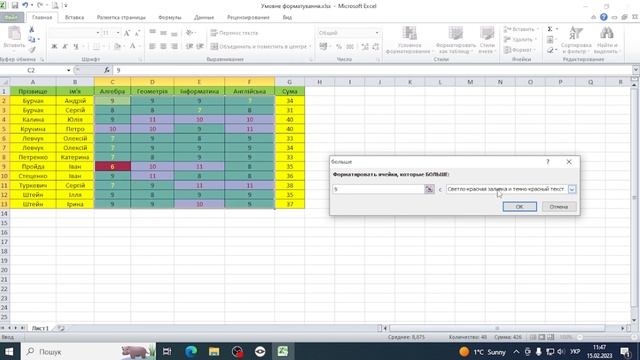The width and height of the screenshot is (640, 360).
Task: Select the Лист1 sheet tab
Action: click(x=40, y=328)
